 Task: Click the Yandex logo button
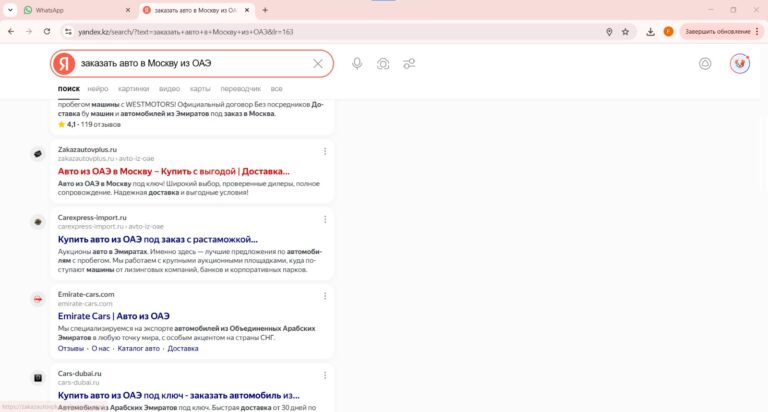pyautogui.click(x=64, y=64)
